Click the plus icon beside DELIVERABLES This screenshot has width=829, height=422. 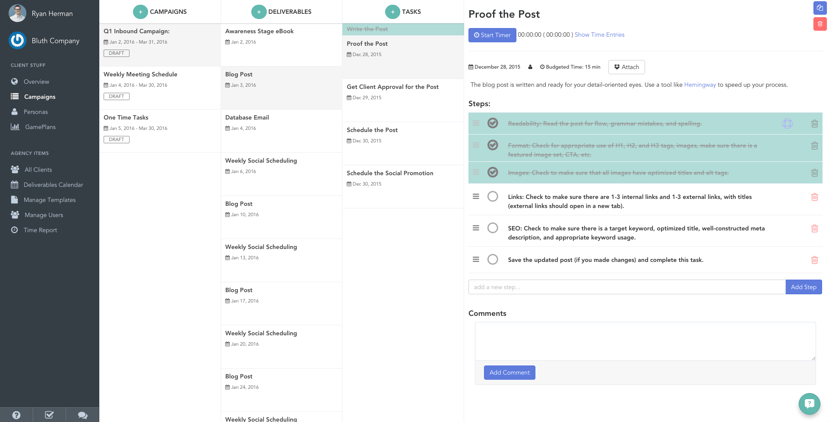coord(259,11)
